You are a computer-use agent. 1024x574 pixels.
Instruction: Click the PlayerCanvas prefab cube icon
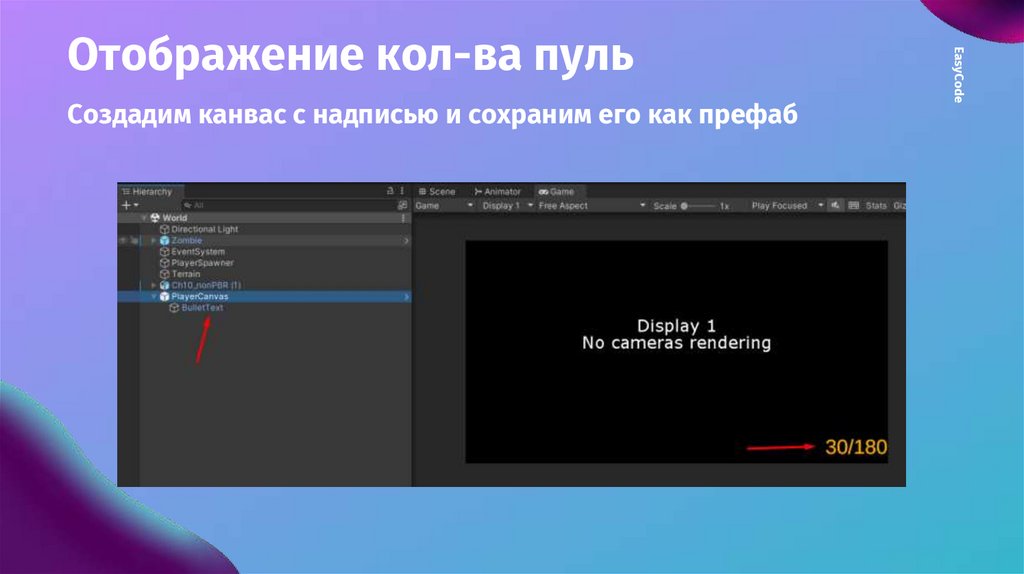point(165,296)
